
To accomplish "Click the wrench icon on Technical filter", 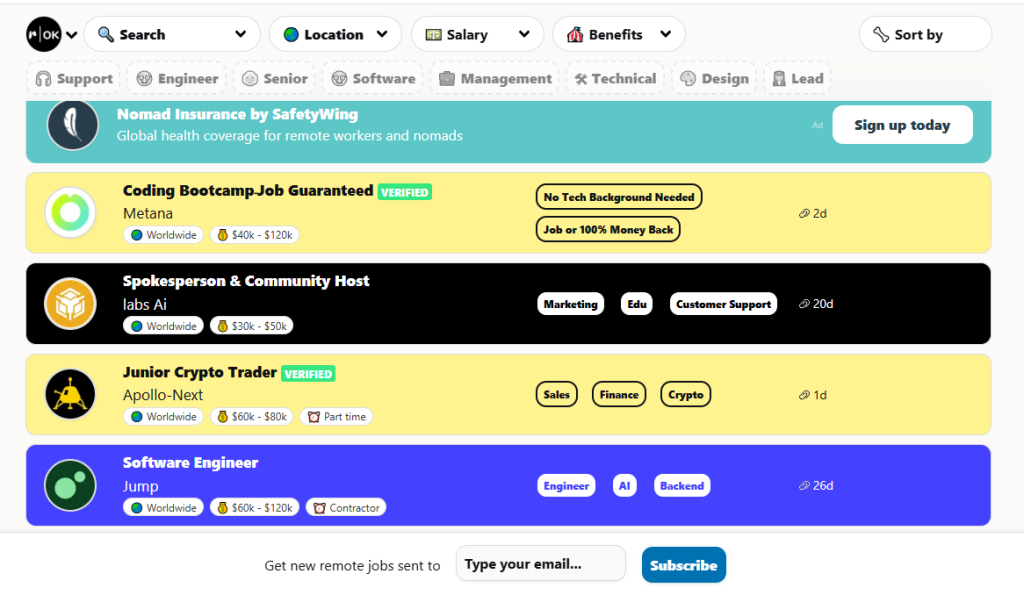I will (583, 77).
